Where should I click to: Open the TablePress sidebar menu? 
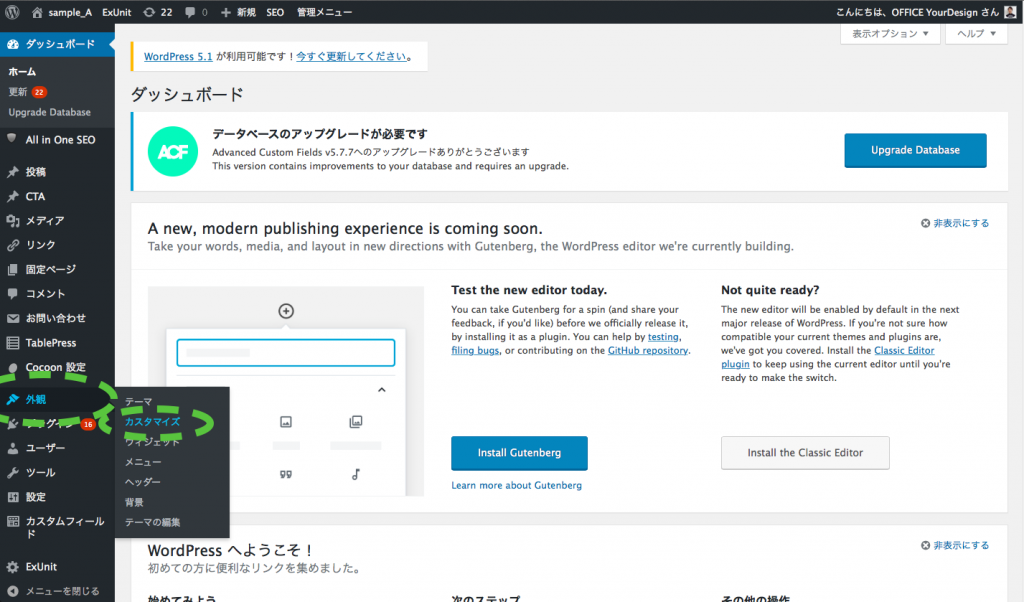(x=50, y=343)
